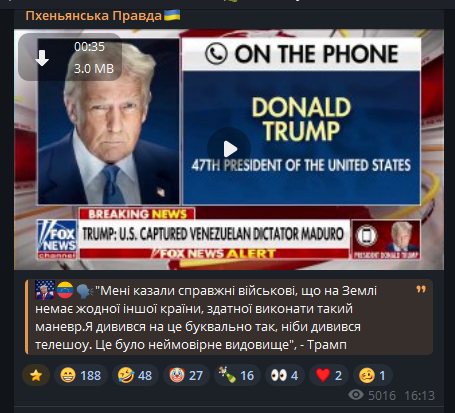Download the 3.0 MB video file
Screen dimensions: 455x413
(x=42, y=58)
